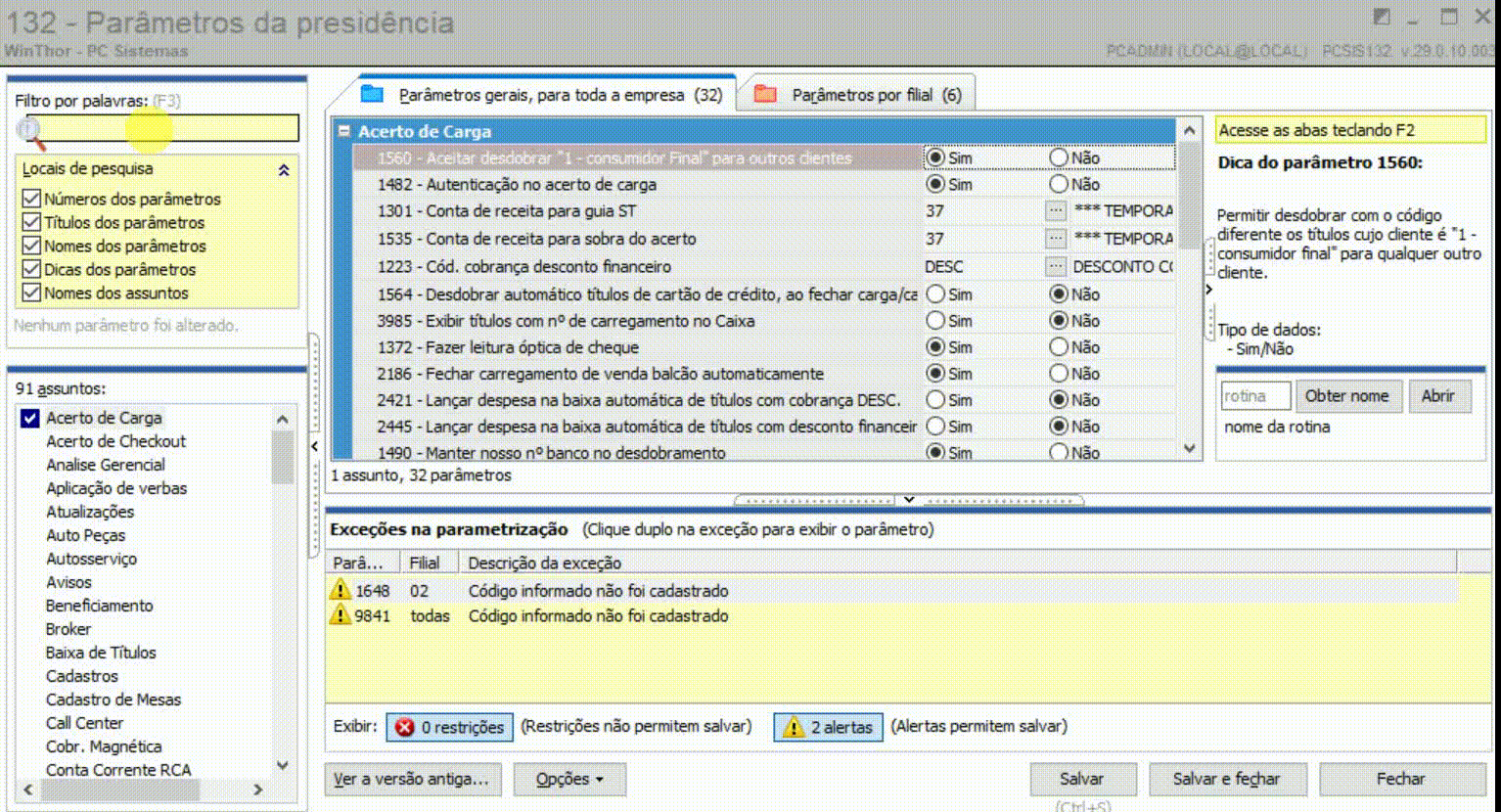Click subjects list scroll-left arrow
This screenshot has height=812, width=1501.
[27, 789]
